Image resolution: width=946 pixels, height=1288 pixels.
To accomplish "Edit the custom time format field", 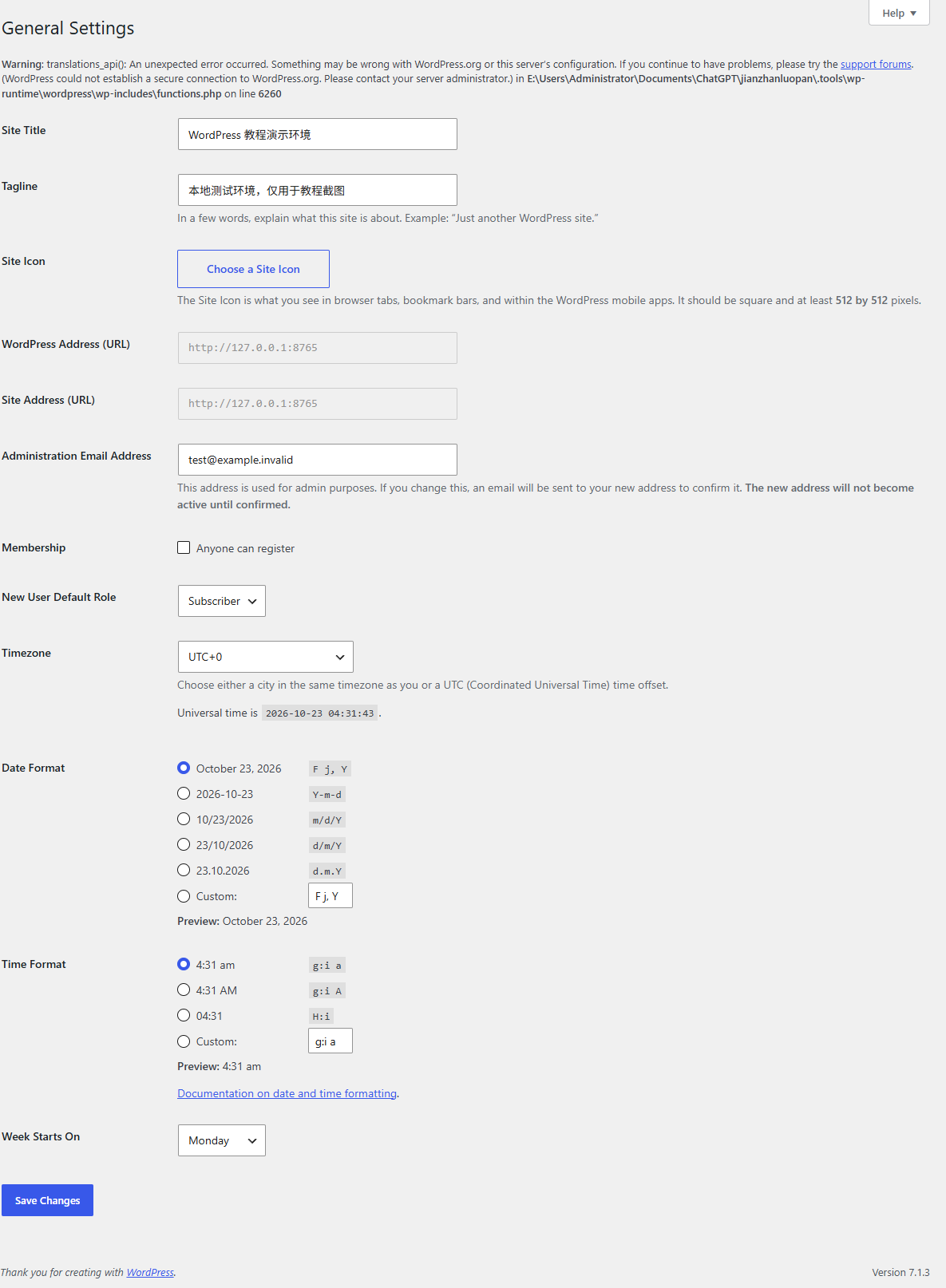I will (x=331, y=1041).
